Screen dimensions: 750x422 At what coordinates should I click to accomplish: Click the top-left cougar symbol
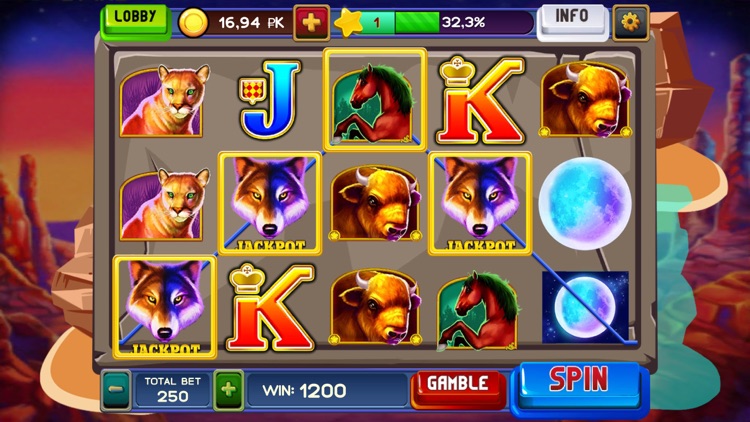tap(165, 100)
